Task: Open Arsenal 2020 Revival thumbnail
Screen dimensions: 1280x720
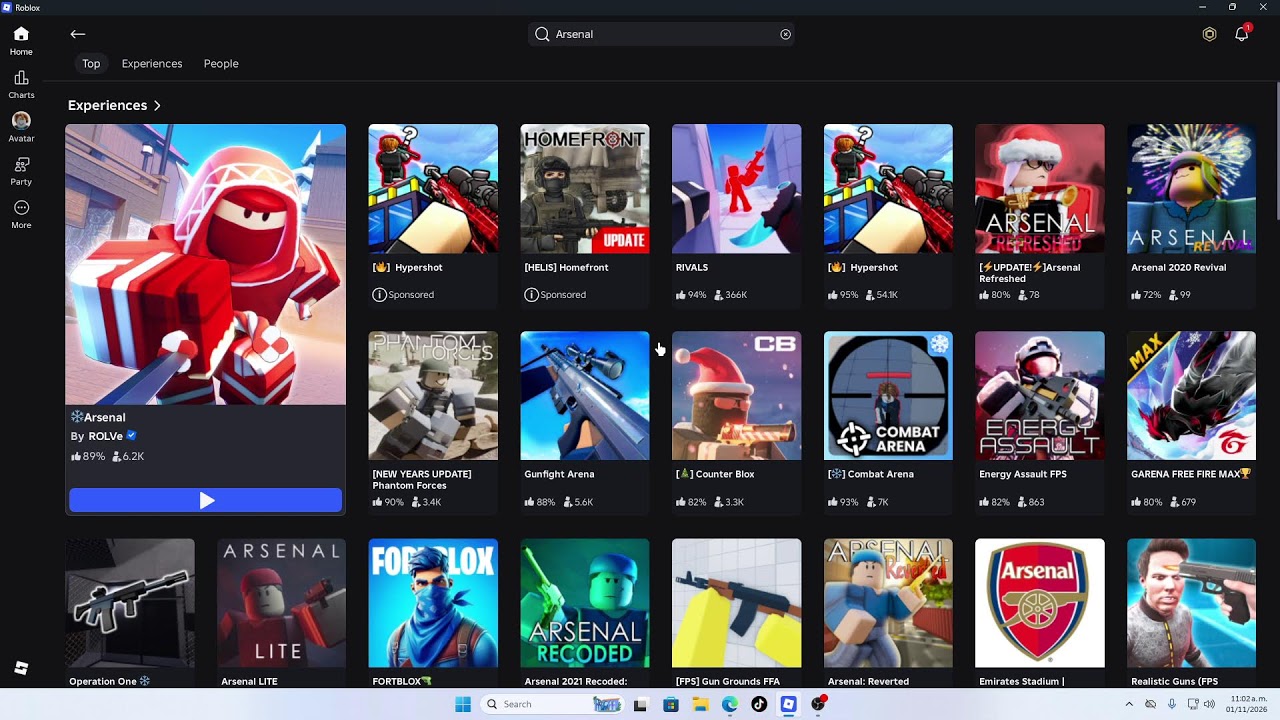Action: 1191,189
